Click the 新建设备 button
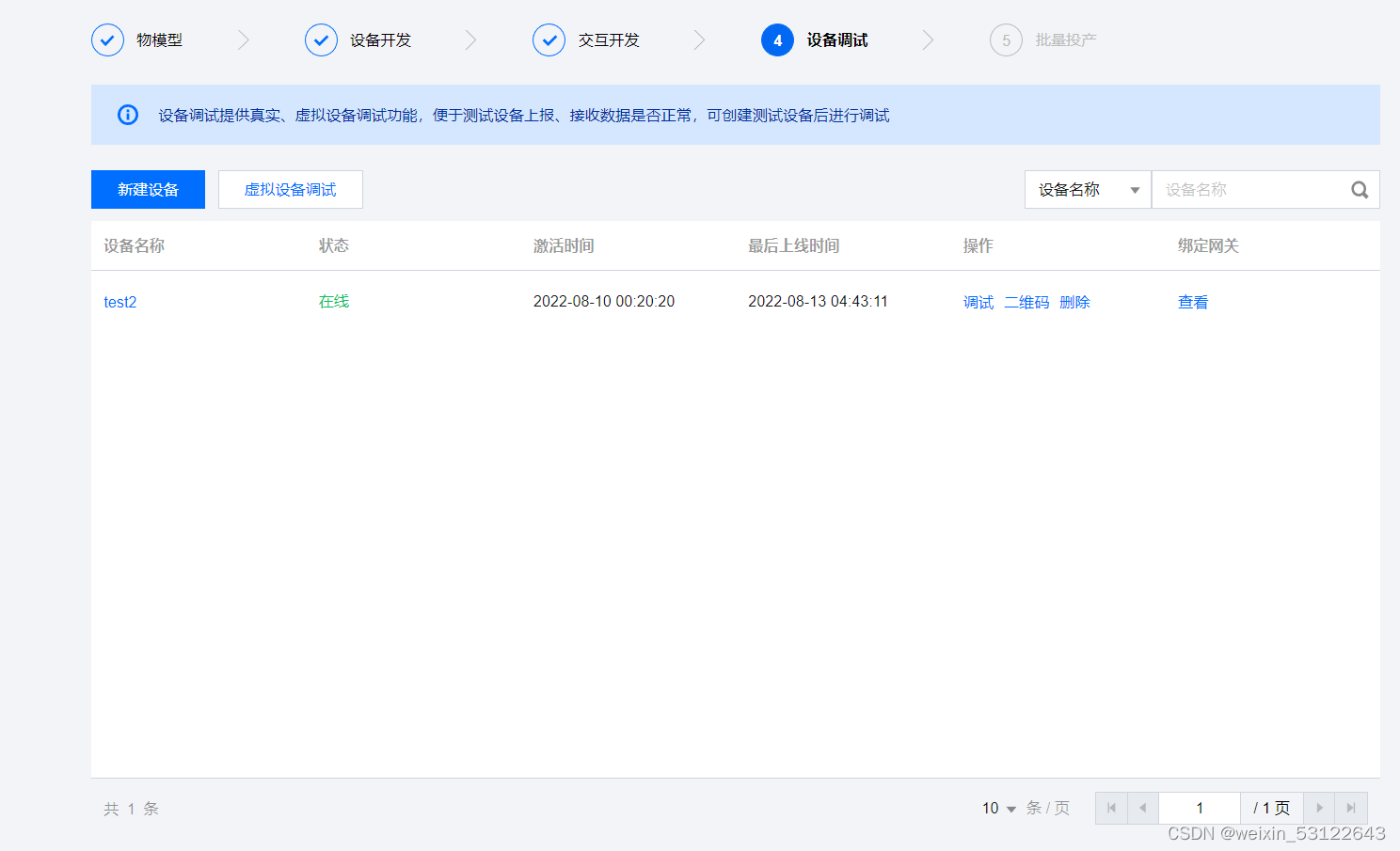The image size is (1400, 851). pyautogui.click(x=148, y=189)
